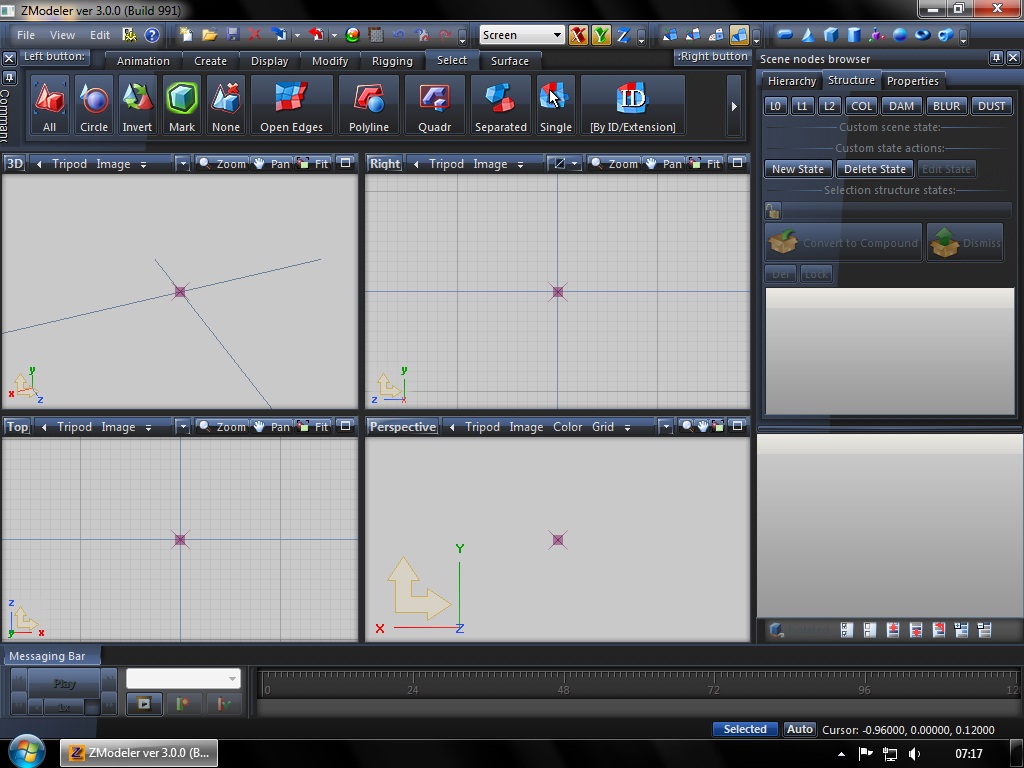
Task: Toggle Tripod display in the Perspective viewport
Action: pos(482,426)
